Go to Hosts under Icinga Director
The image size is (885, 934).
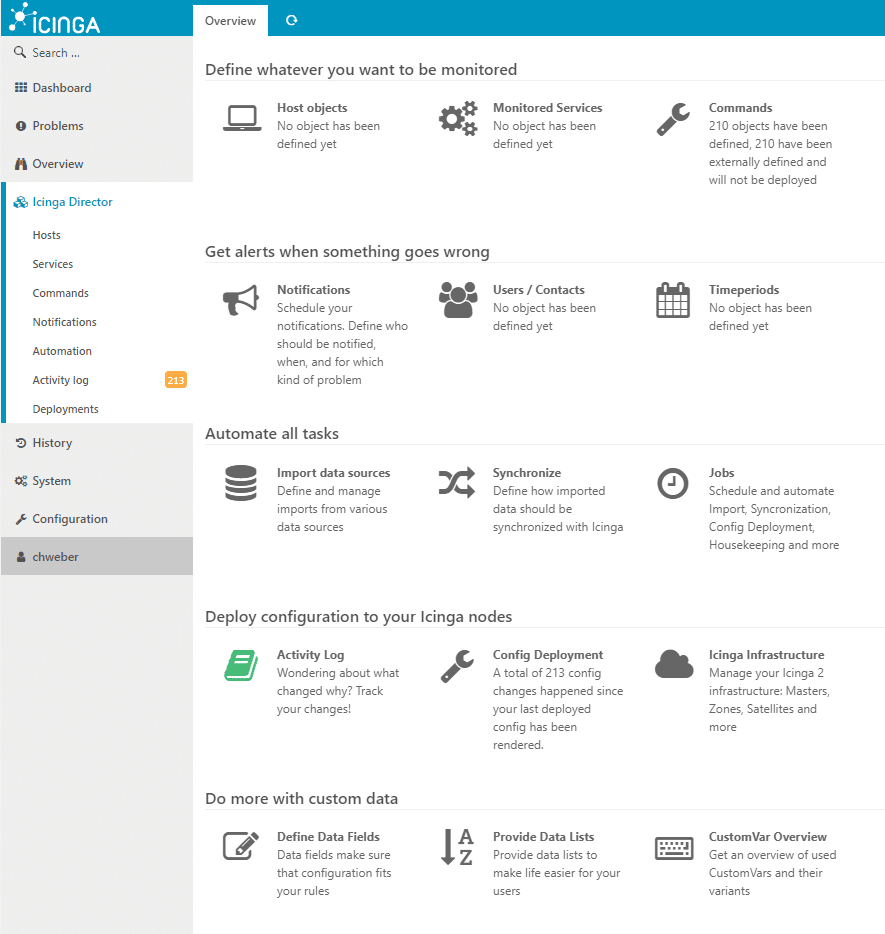click(x=46, y=235)
